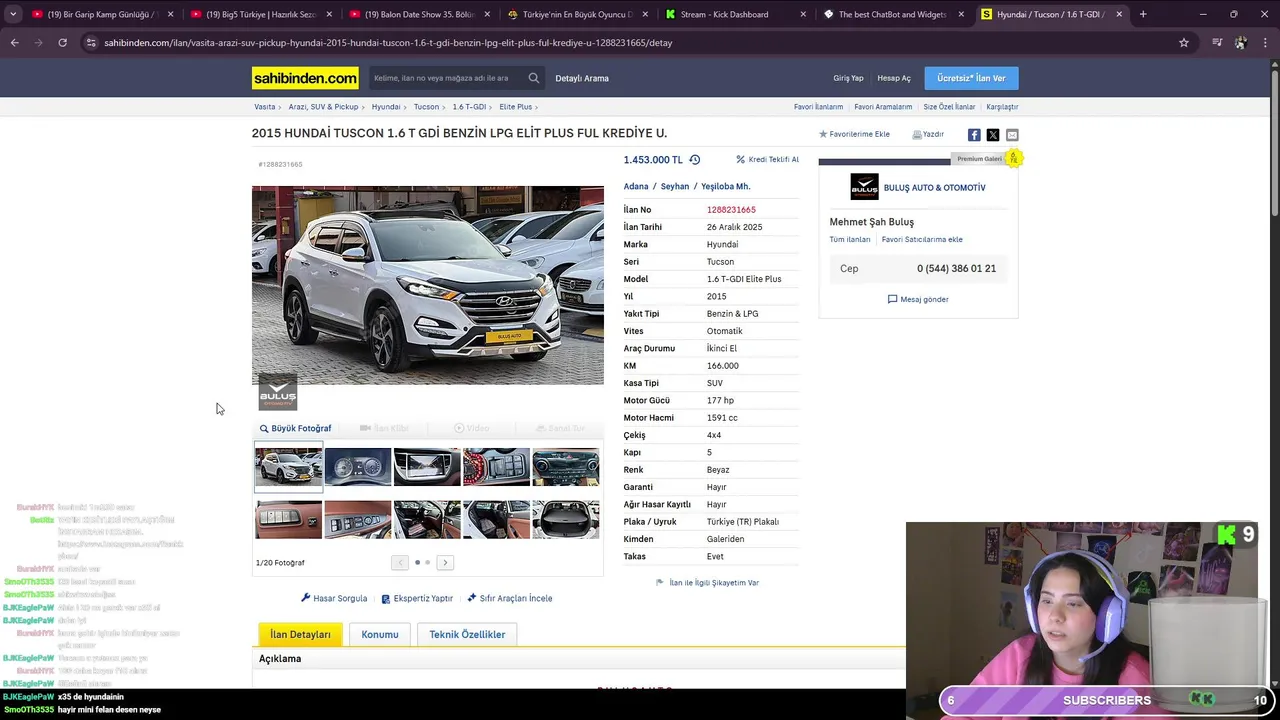Open İlan Detayları tab
The width and height of the screenshot is (1280, 720).
tap(300, 634)
